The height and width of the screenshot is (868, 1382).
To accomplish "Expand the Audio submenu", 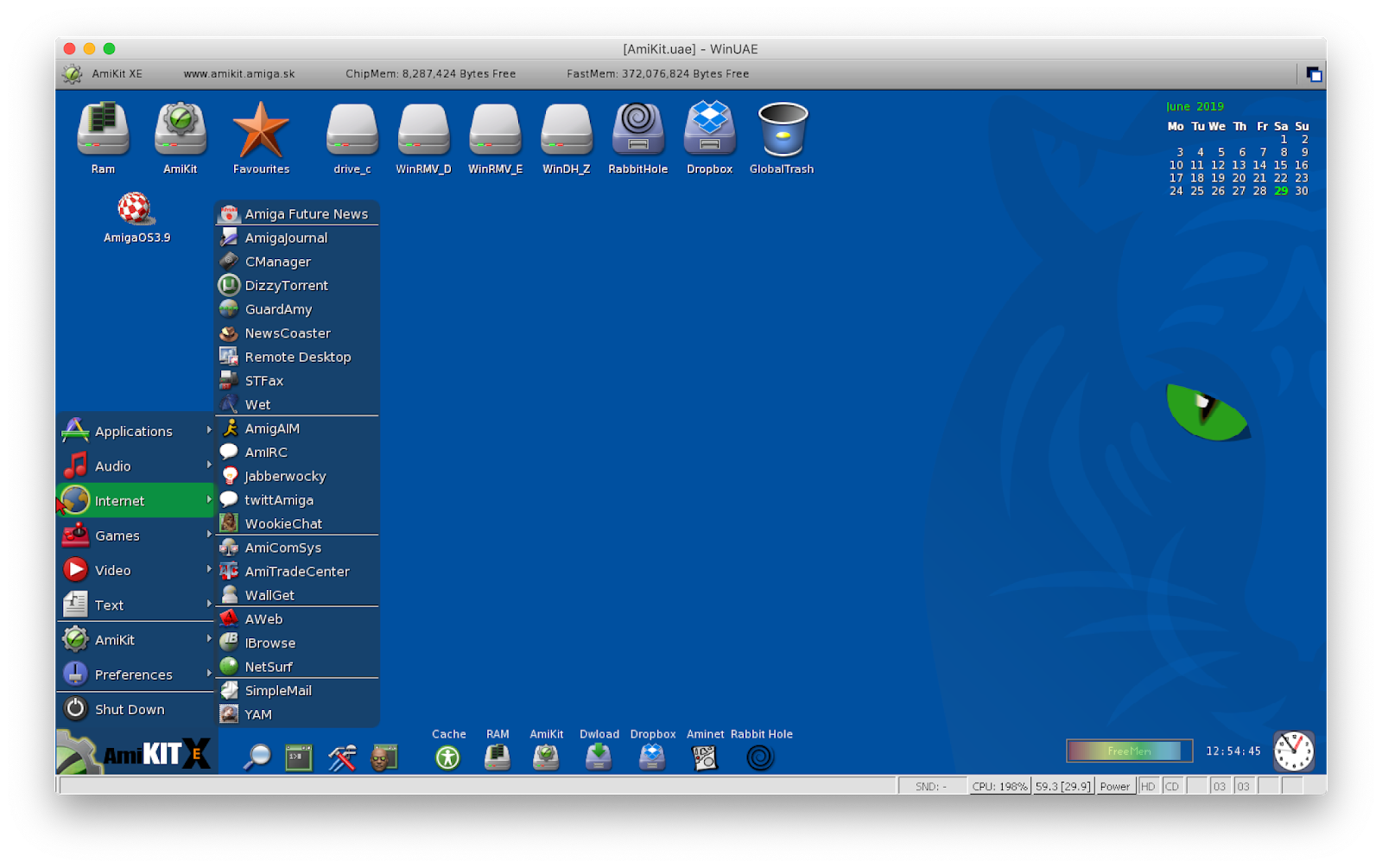I will pyautogui.click(x=136, y=466).
